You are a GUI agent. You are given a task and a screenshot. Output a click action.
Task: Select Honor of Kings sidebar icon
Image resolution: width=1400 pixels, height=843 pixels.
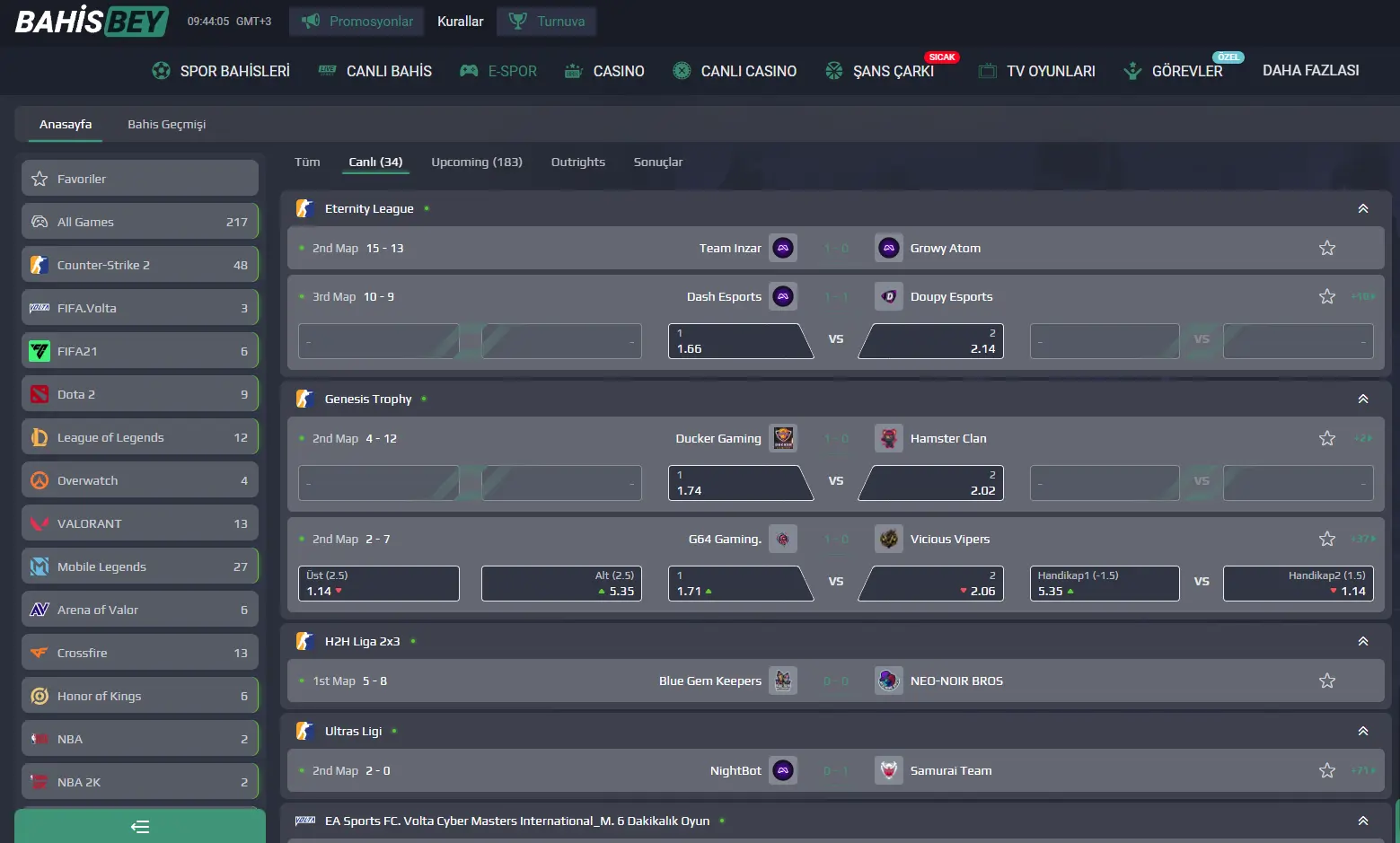[x=40, y=696]
